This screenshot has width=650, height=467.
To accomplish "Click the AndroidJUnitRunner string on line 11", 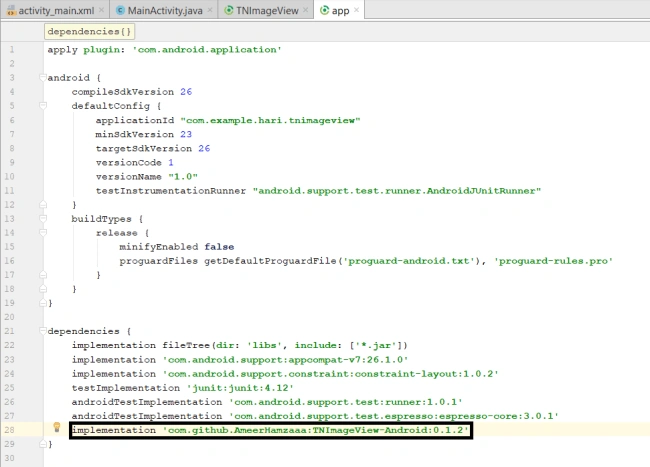I will pos(397,191).
